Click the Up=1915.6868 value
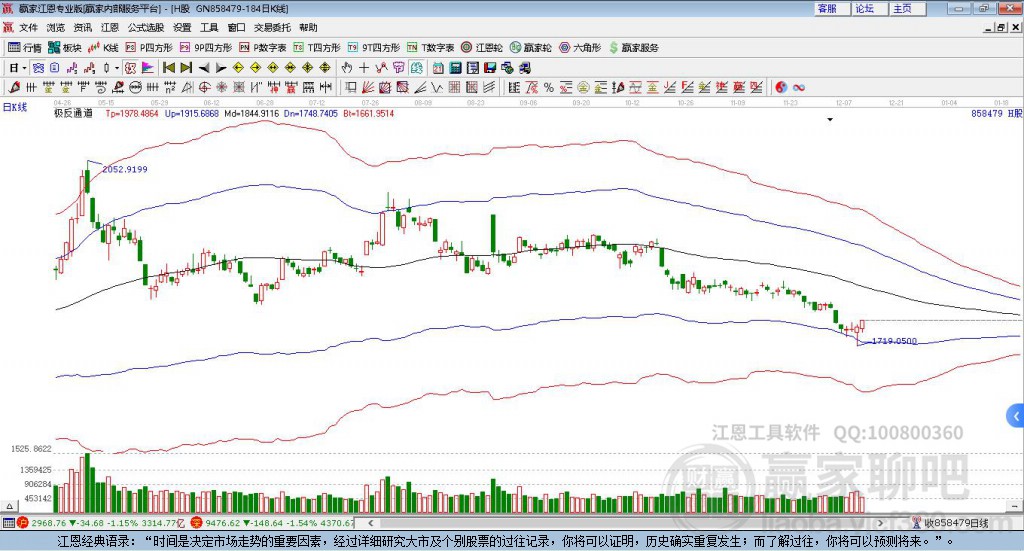 191,113
